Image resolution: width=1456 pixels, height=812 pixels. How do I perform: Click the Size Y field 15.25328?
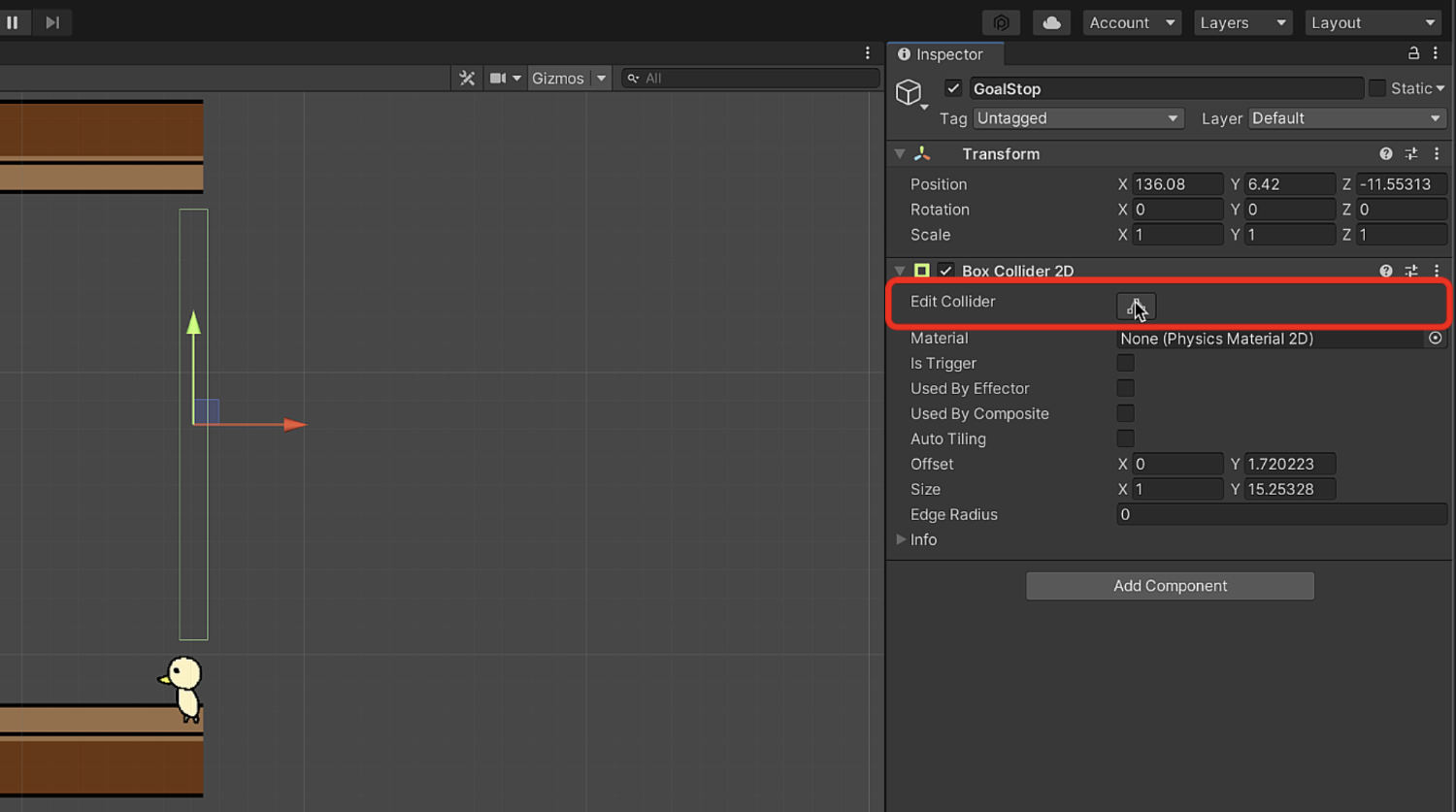[x=1290, y=489]
